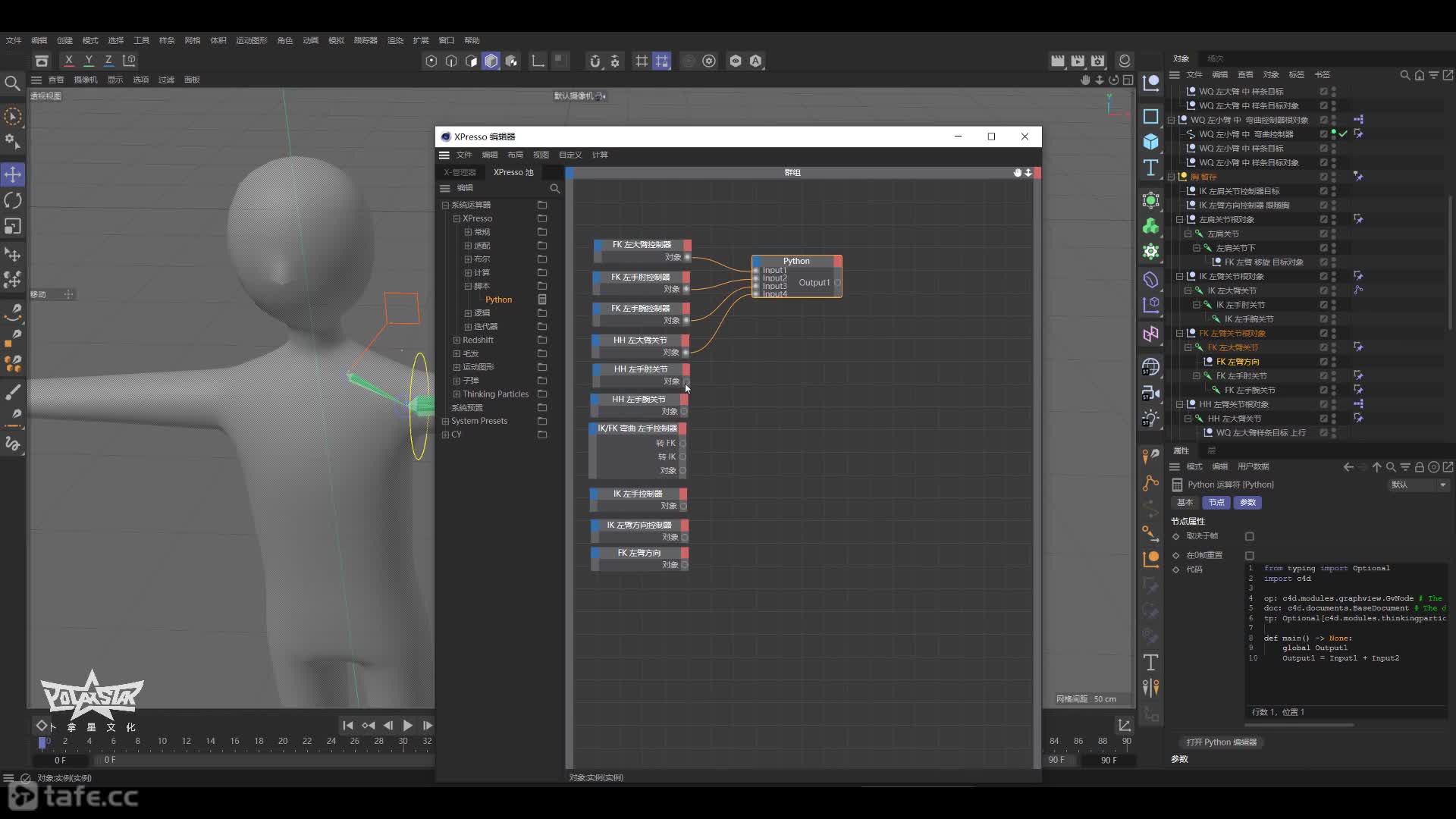Click the HH 左手肘关节 node 对象 output port

[x=686, y=381]
